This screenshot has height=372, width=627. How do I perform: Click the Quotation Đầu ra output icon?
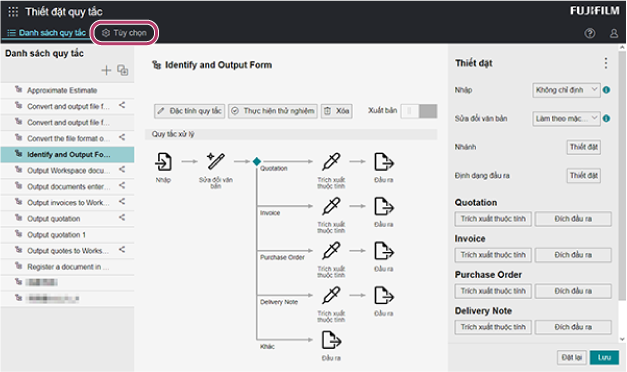(384, 162)
